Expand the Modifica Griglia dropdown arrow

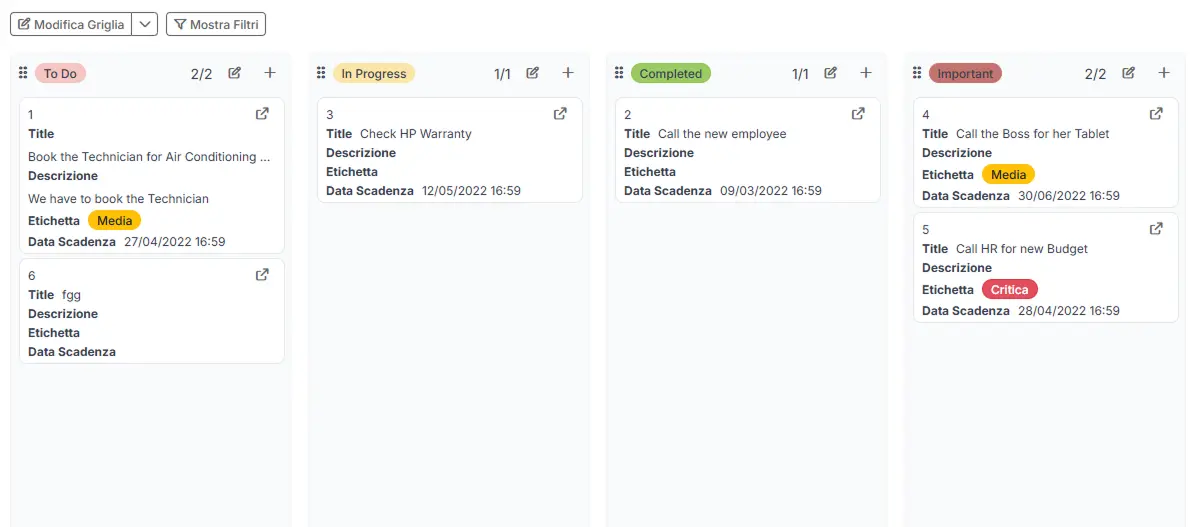pos(145,24)
